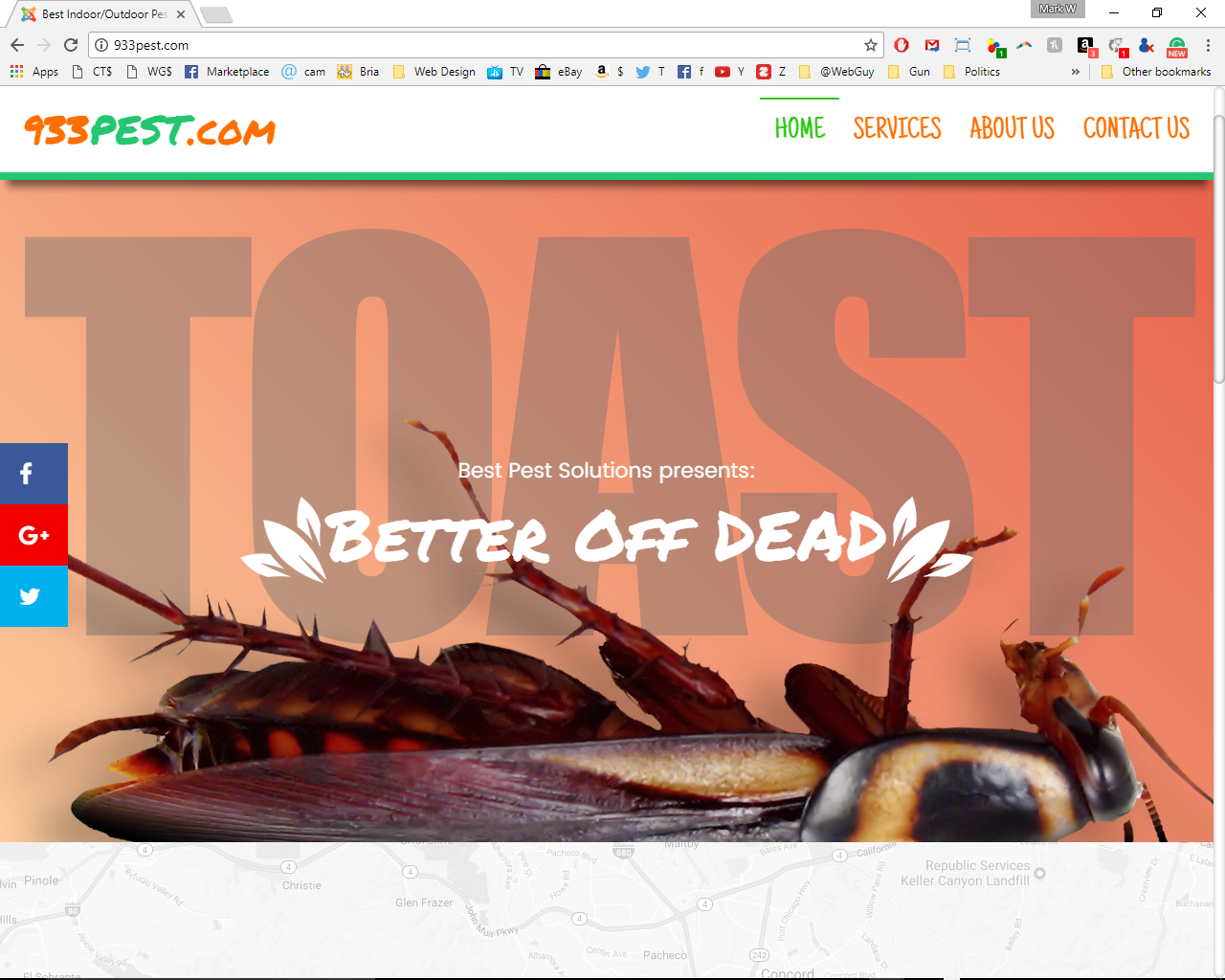
Task: Click the 933PEST.COM site logo
Action: (150, 130)
